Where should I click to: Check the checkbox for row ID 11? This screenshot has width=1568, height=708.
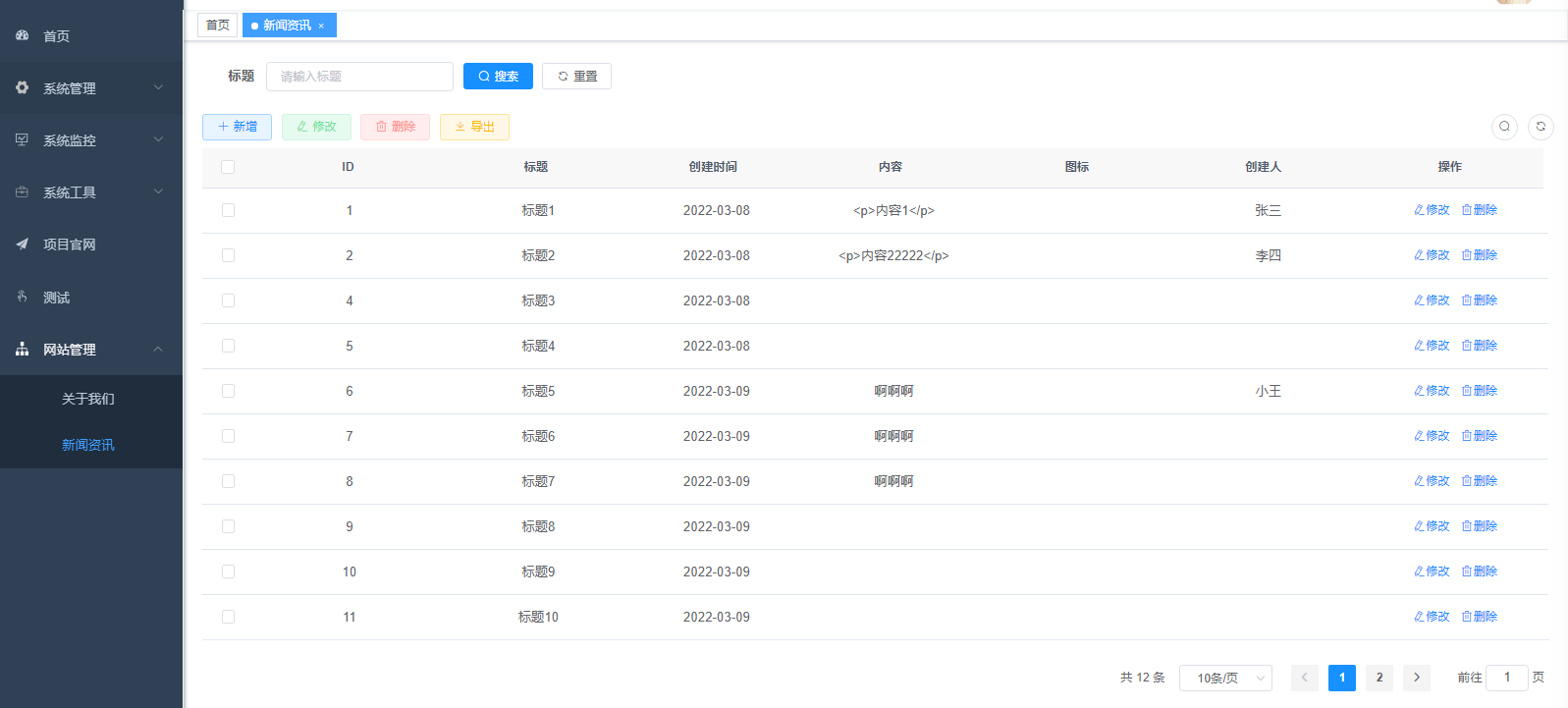click(228, 617)
